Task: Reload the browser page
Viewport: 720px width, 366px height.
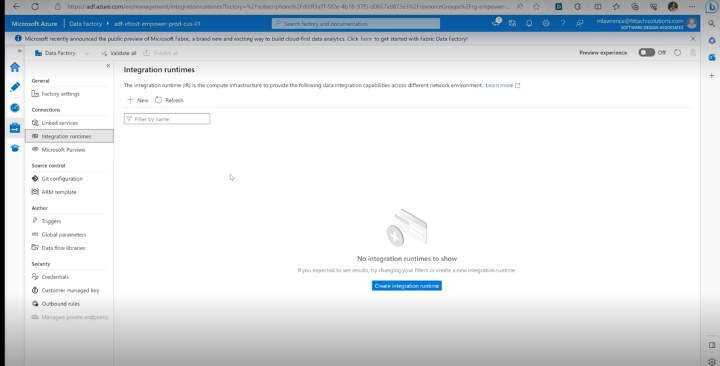Action: pos(35,6)
